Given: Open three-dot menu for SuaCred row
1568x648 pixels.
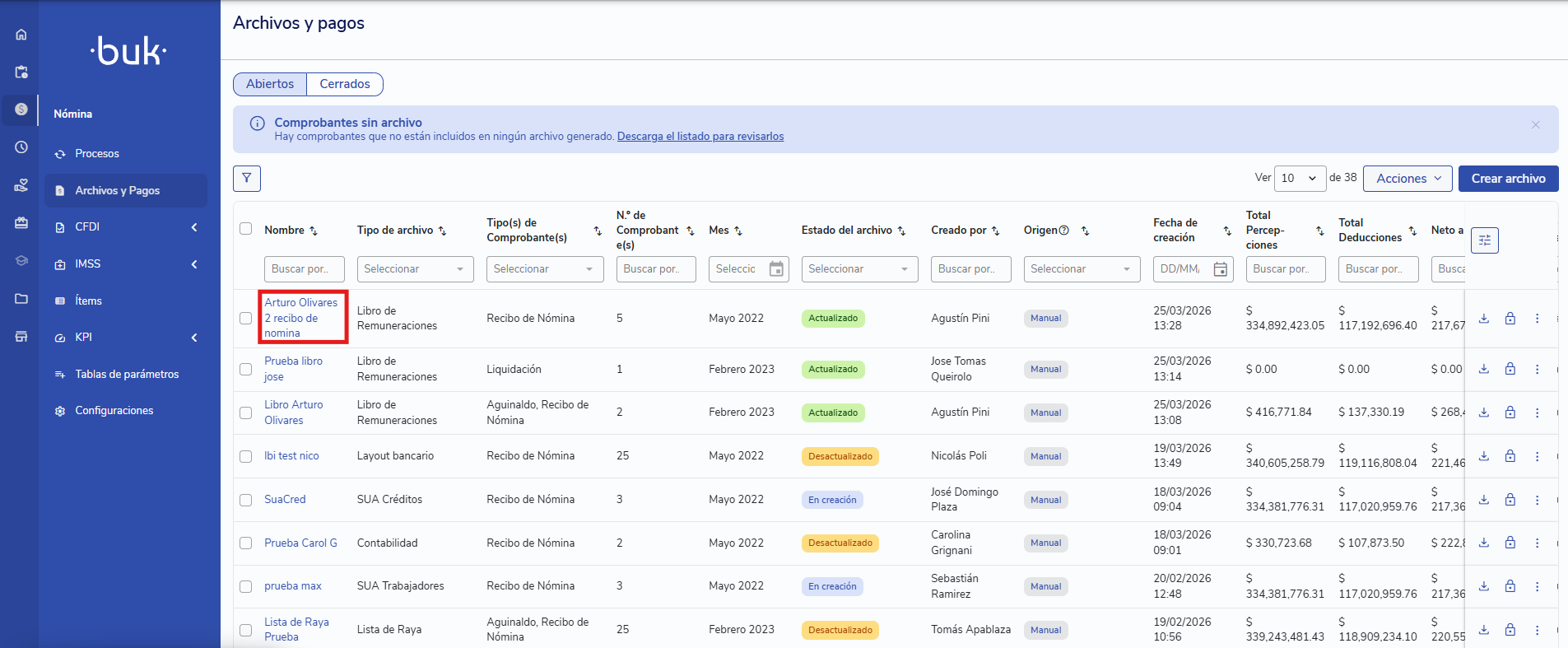Looking at the screenshot, I should click(x=1536, y=500).
